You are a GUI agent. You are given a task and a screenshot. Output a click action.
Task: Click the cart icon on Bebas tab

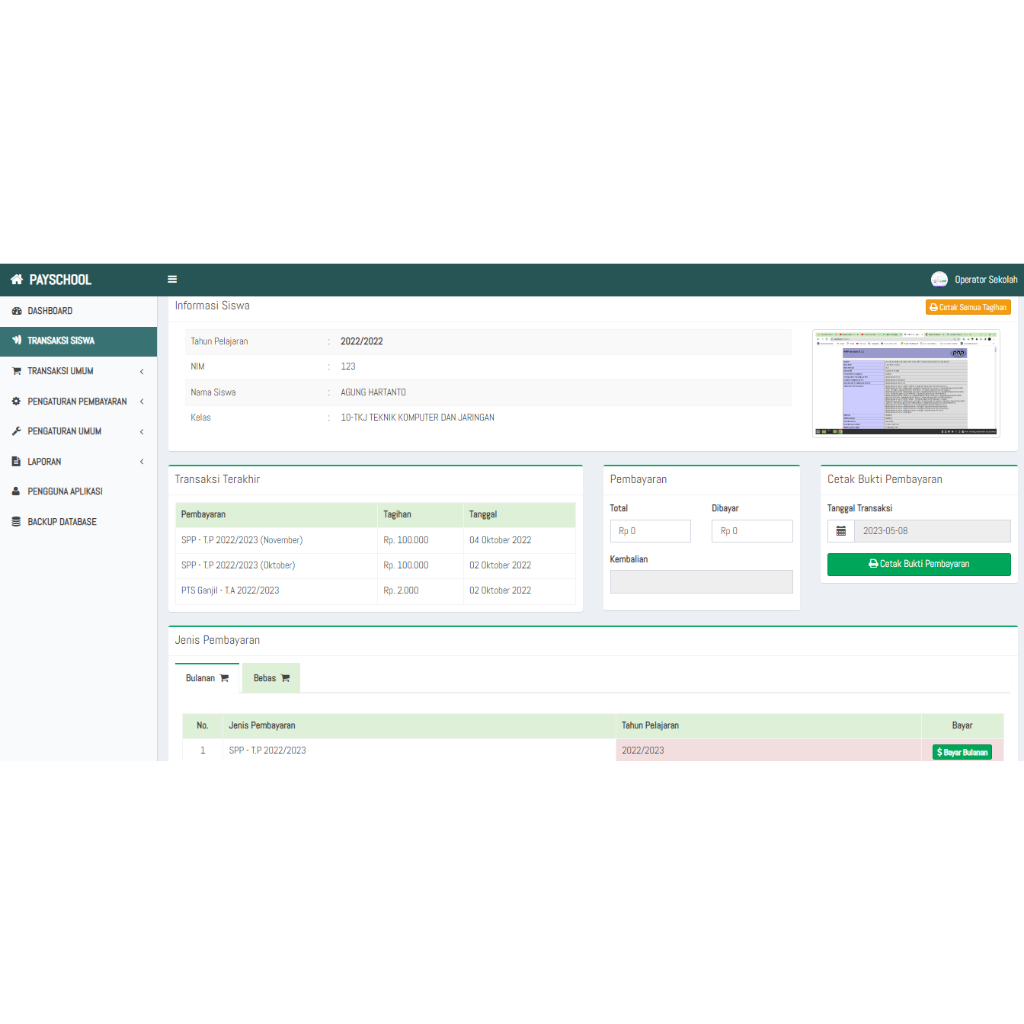pyautogui.click(x=285, y=678)
